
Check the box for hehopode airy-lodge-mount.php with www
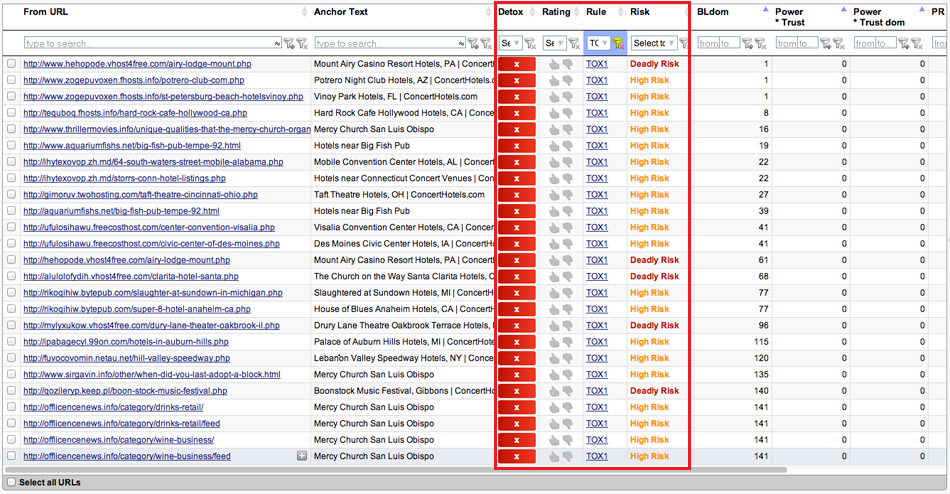pos(12,64)
